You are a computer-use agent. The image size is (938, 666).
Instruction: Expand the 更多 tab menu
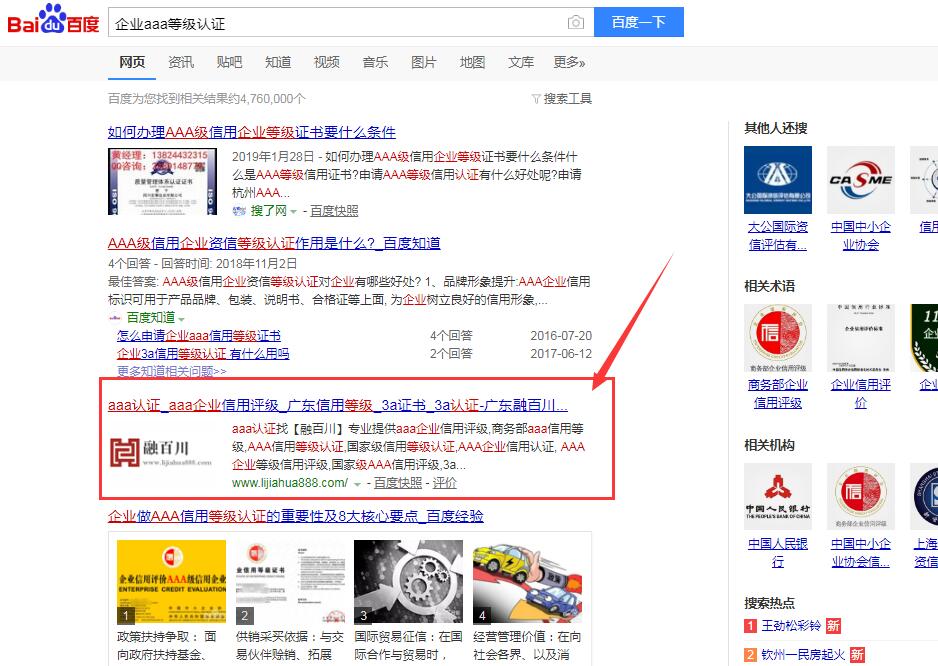tap(569, 62)
